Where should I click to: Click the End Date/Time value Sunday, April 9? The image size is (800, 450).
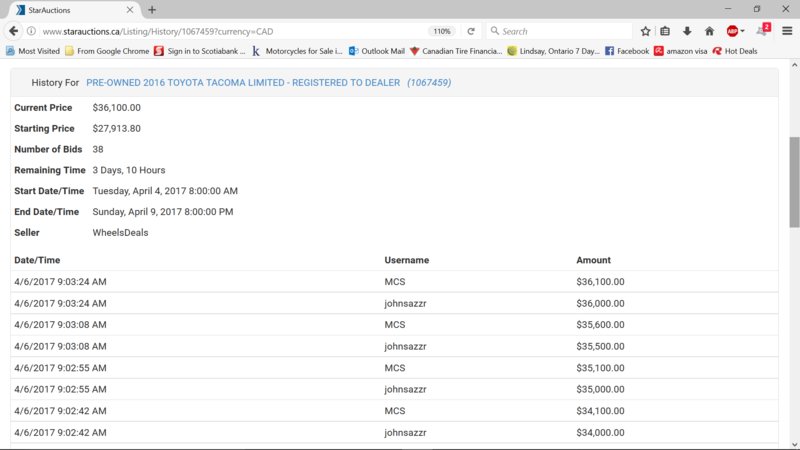163,212
